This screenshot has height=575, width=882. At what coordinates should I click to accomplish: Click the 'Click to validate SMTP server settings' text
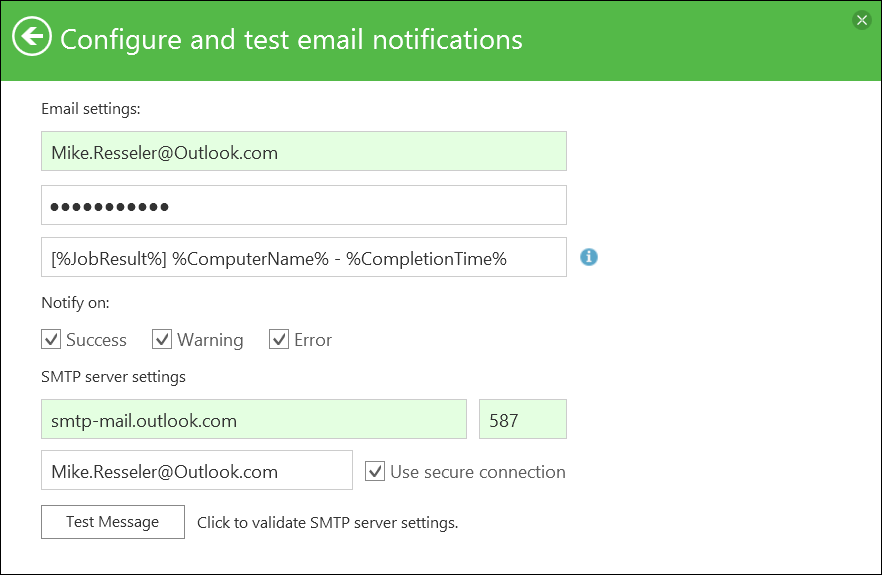[327, 522]
